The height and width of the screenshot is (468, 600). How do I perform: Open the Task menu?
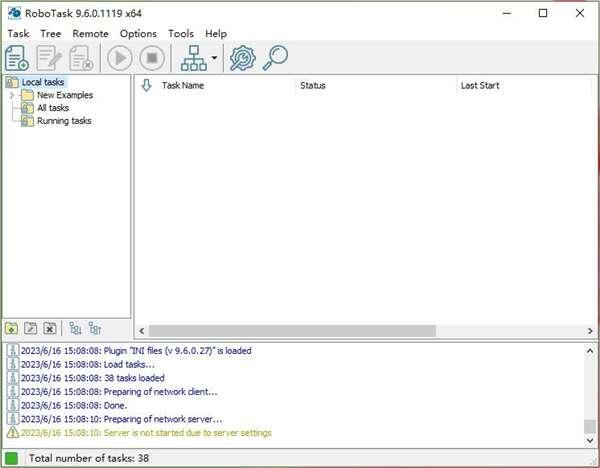[x=18, y=33]
